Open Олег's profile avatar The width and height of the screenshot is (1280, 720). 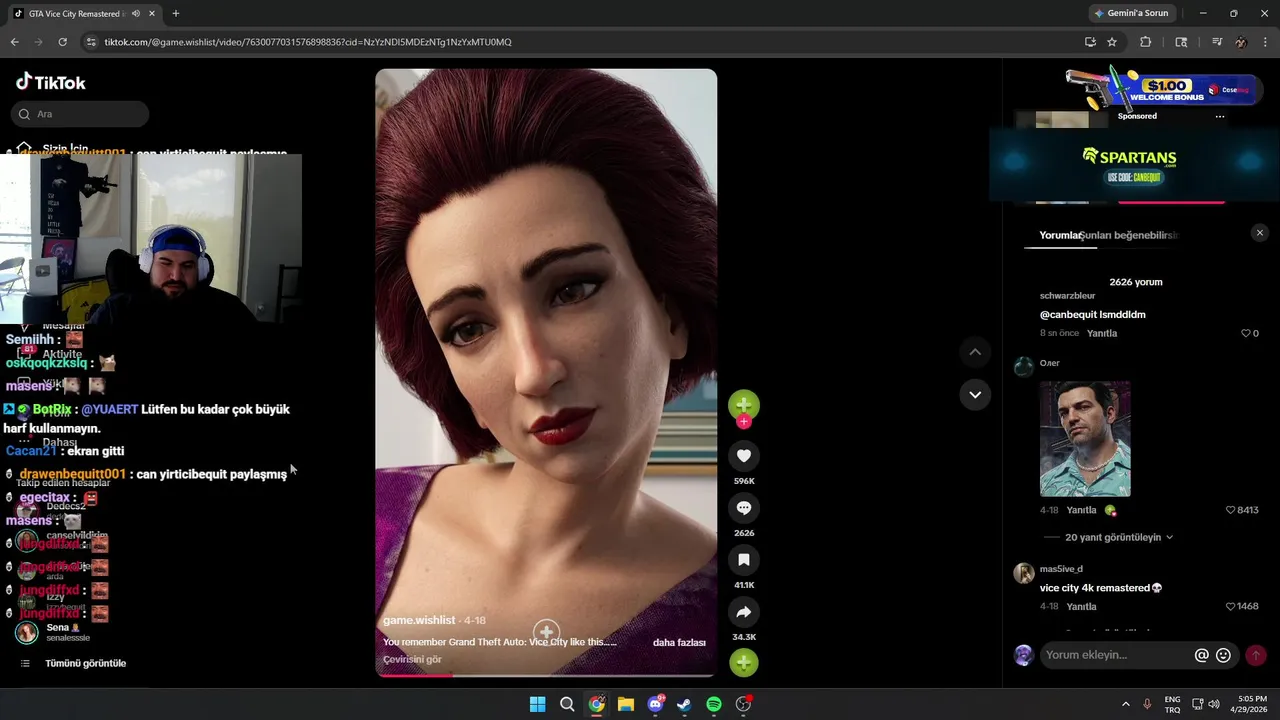[x=1024, y=366]
